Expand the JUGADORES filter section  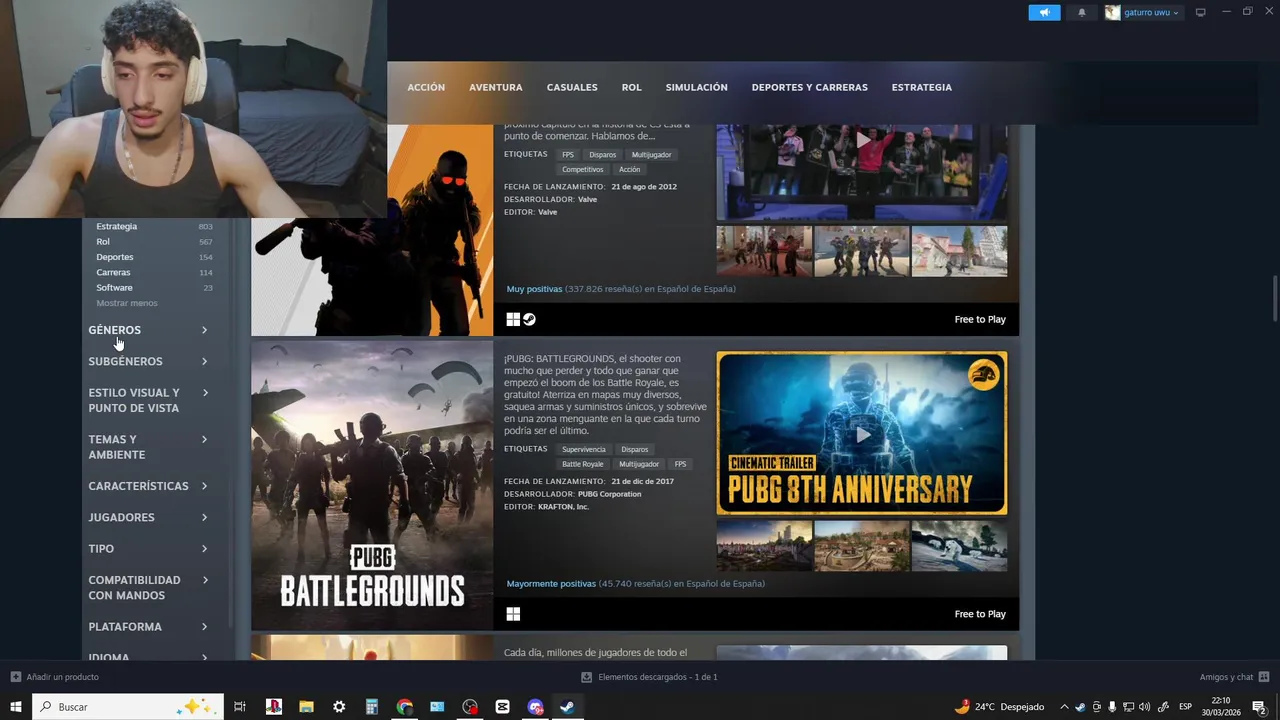pyautogui.click(x=148, y=517)
